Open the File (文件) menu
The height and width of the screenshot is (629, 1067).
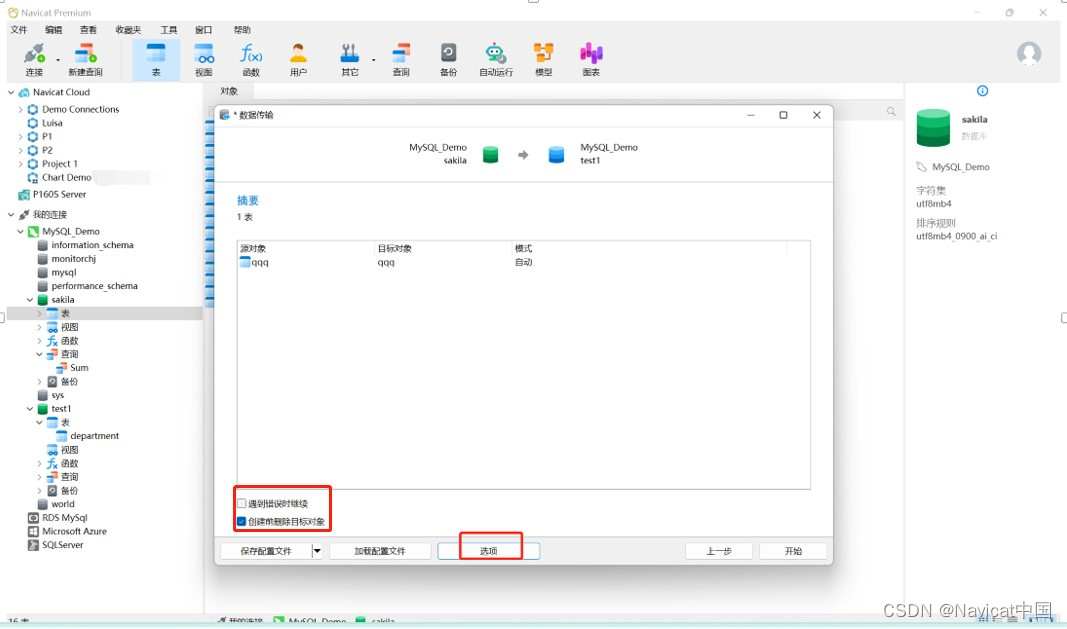(x=19, y=29)
